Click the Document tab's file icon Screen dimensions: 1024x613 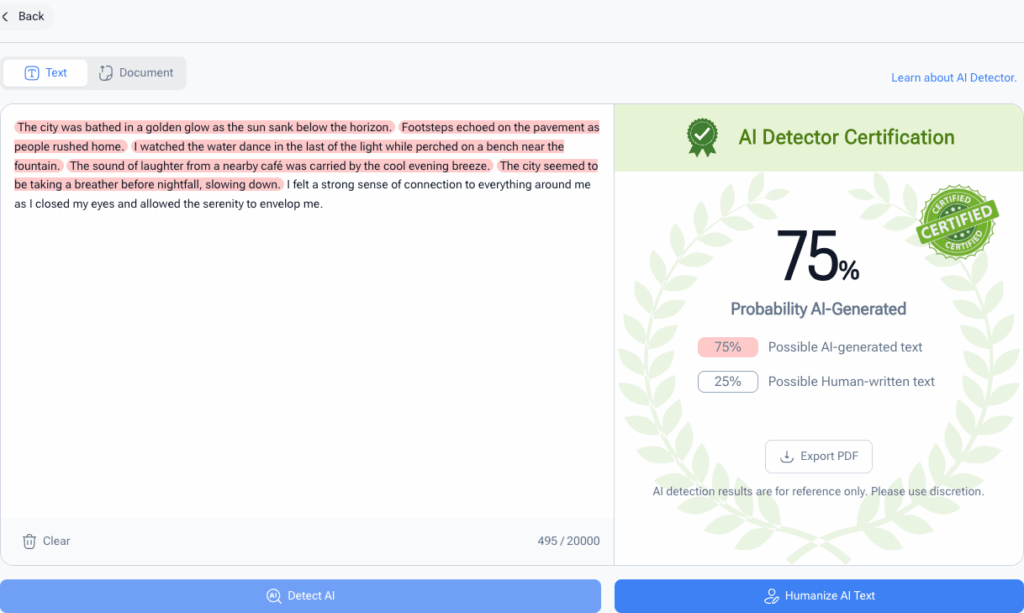[105, 73]
